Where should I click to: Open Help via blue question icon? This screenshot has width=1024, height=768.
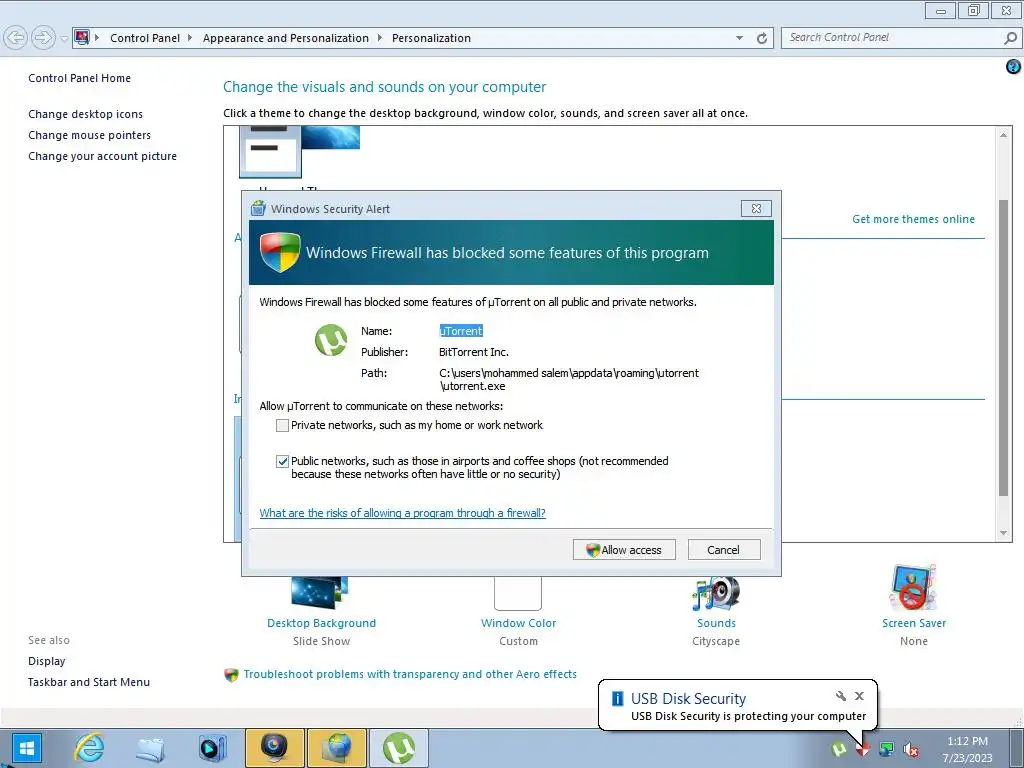click(1013, 66)
